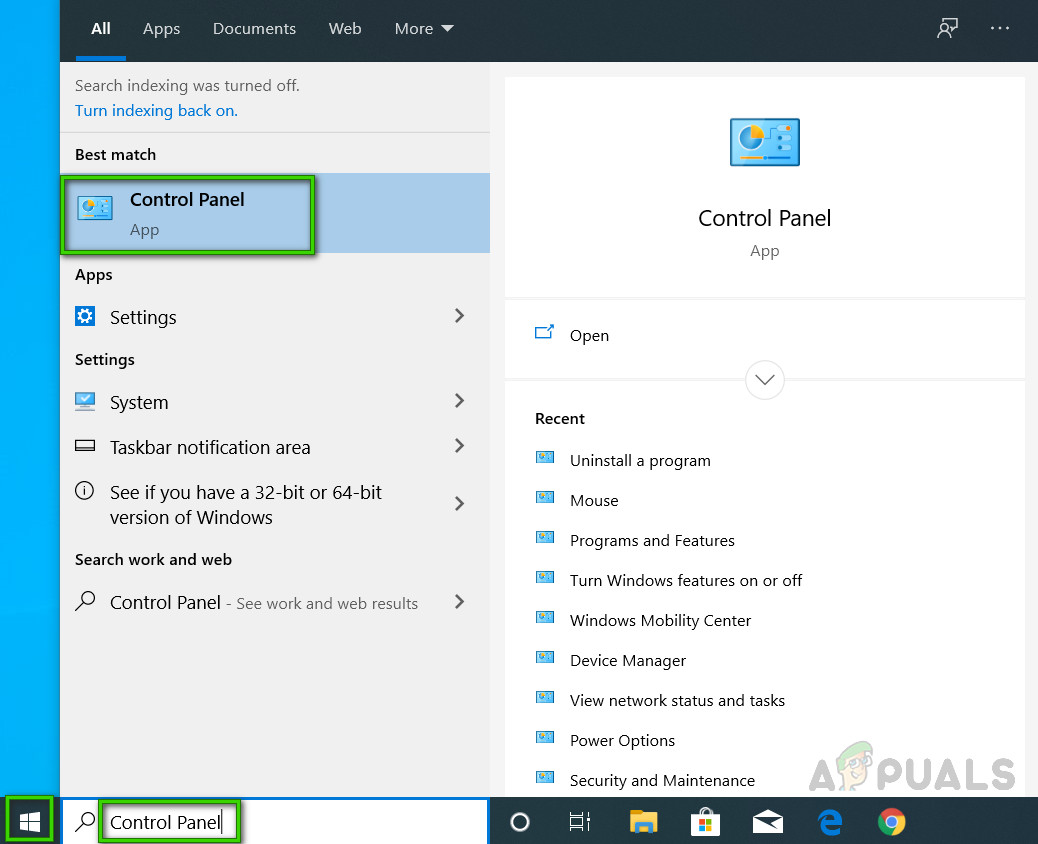The width and height of the screenshot is (1038, 844).
Task: Click the search magnifier in search box
Action: (x=85, y=821)
